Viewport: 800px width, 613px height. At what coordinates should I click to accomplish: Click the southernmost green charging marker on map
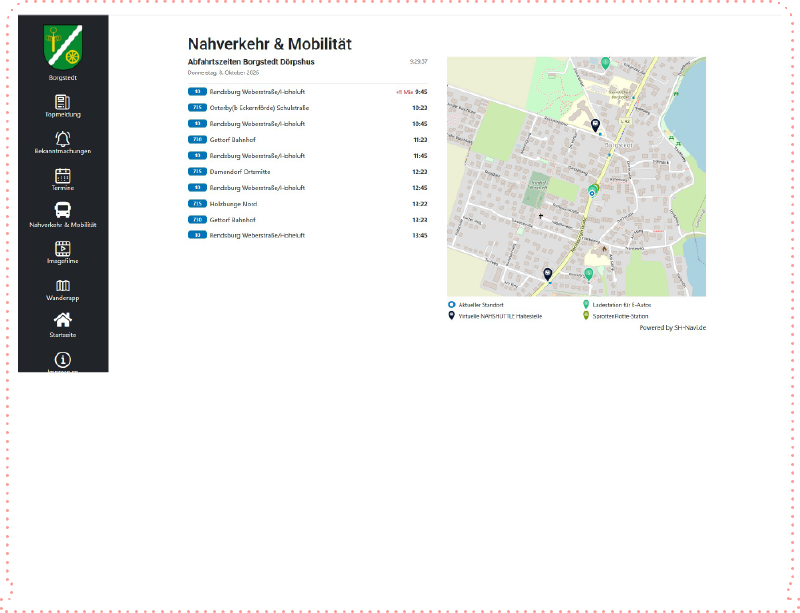tap(589, 275)
